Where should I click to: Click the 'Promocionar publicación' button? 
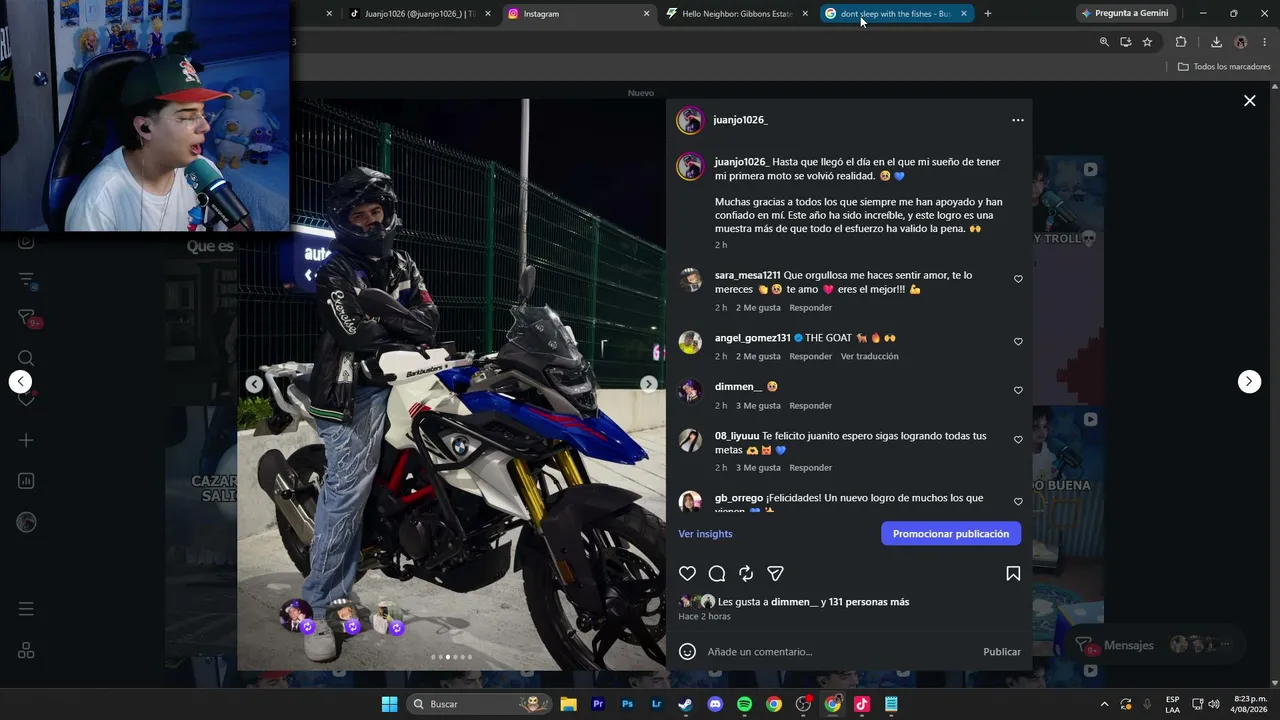click(951, 534)
